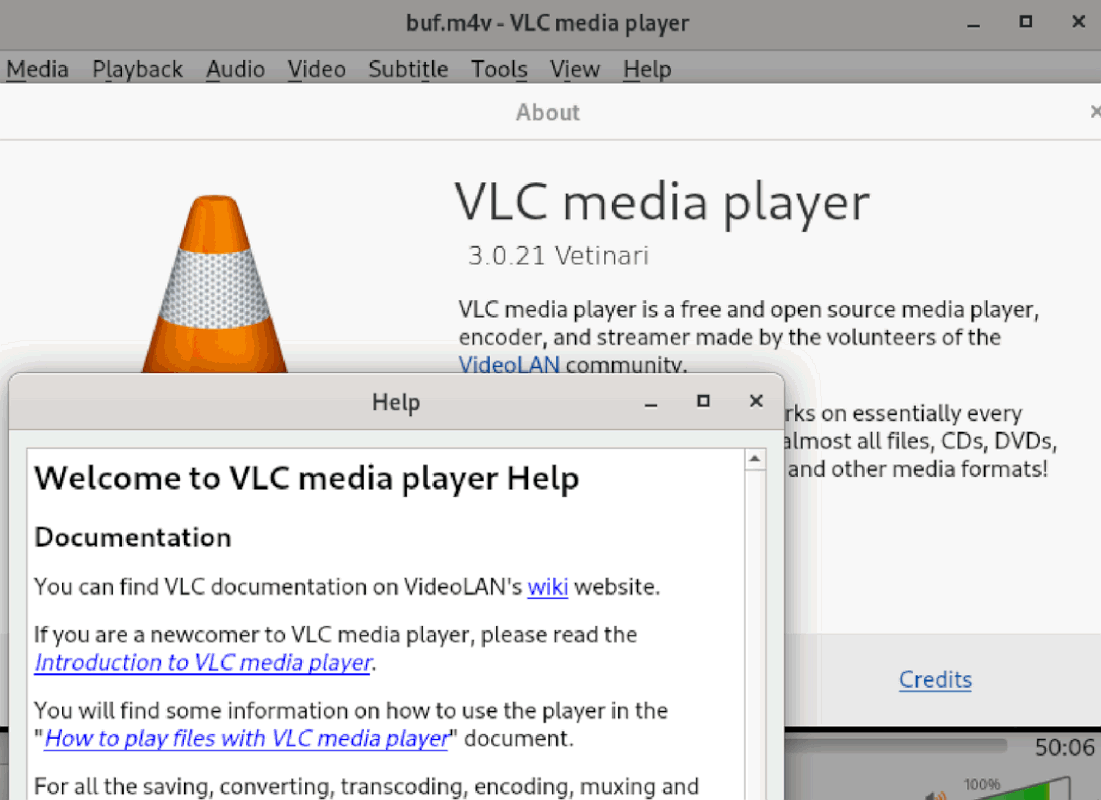The height and width of the screenshot is (800, 1101).
Task: Minimize the Help window
Action: click(x=651, y=402)
